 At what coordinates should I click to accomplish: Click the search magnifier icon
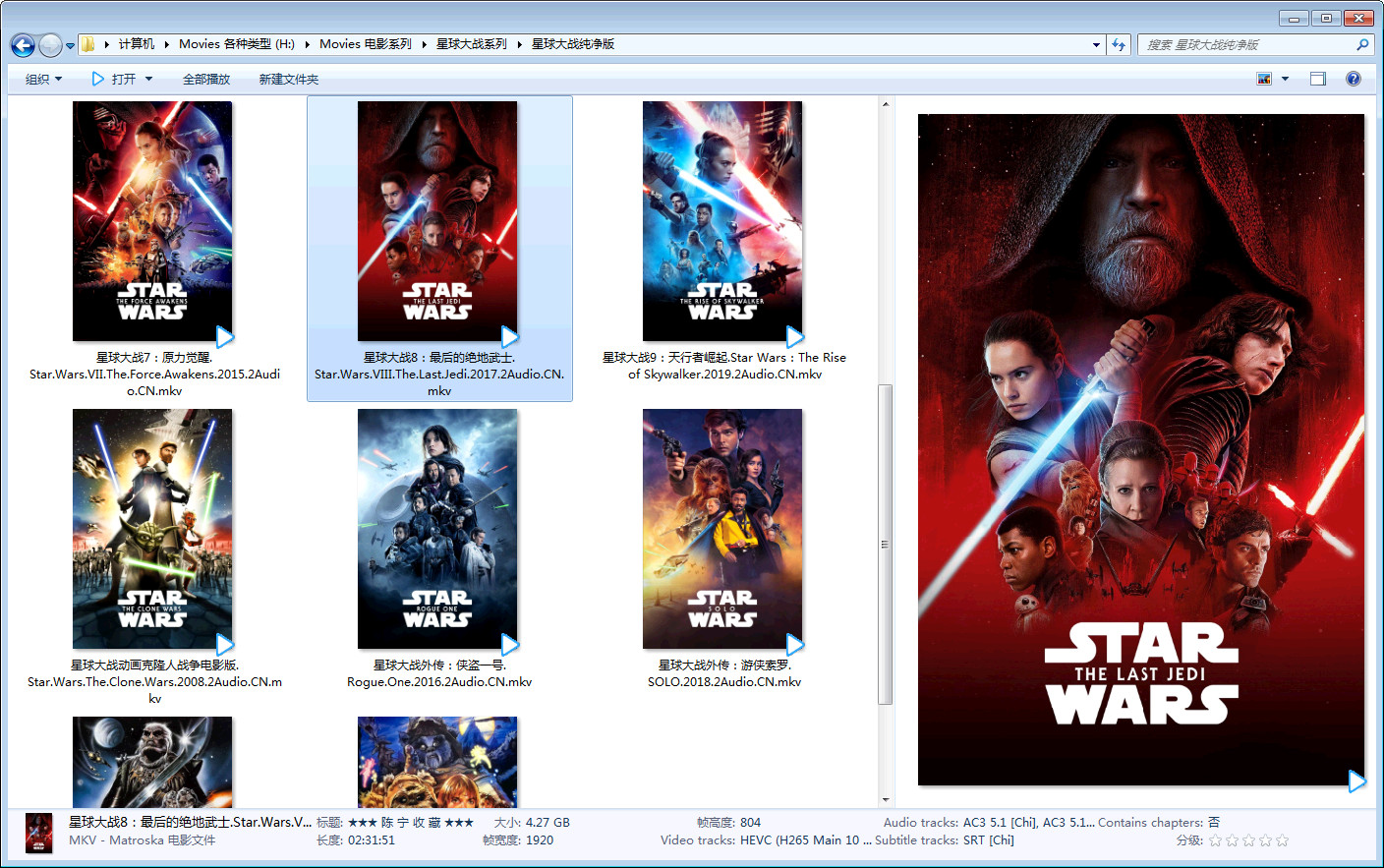pyautogui.click(x=1362, y=44)
